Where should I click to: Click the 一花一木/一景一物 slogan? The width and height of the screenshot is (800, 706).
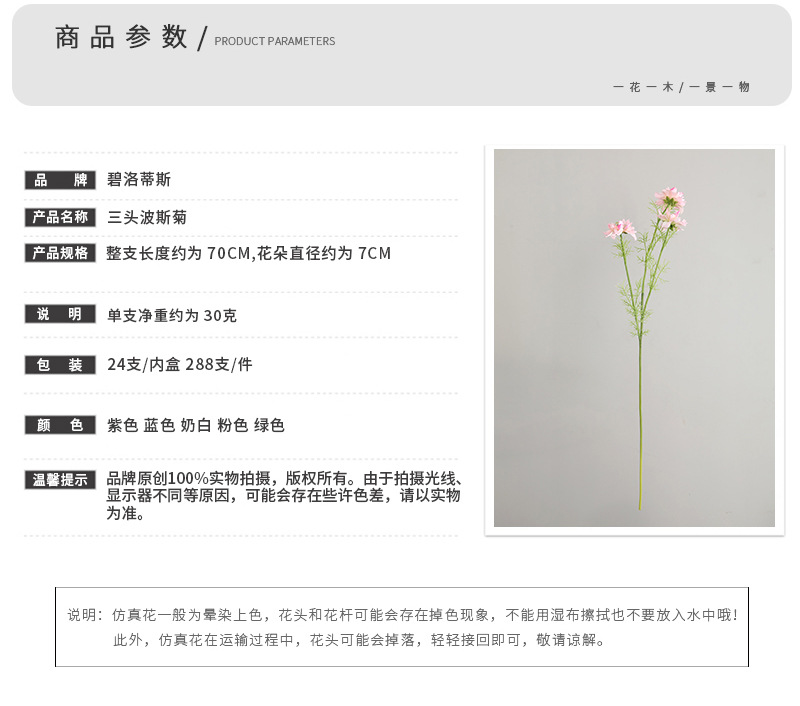[x=681, y=87]
